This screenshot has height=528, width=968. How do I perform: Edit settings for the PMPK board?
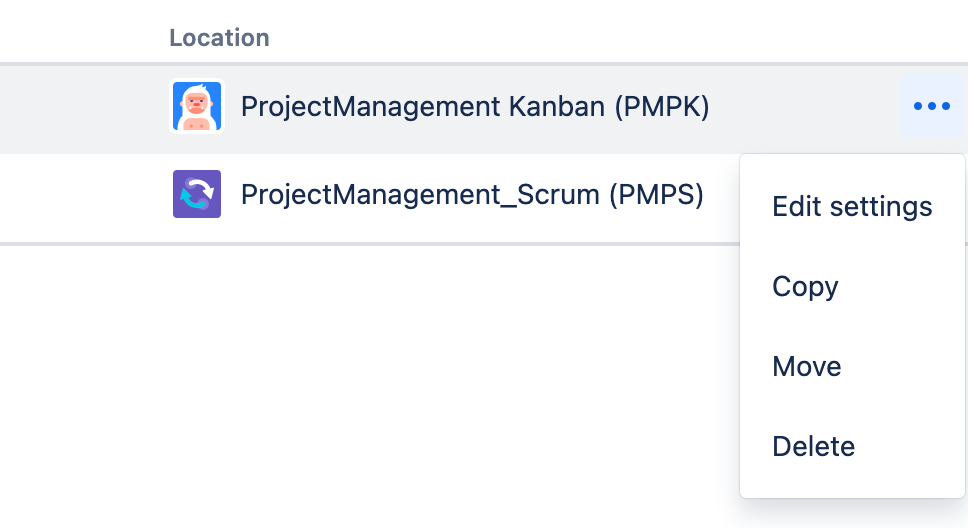pos(852,206)
